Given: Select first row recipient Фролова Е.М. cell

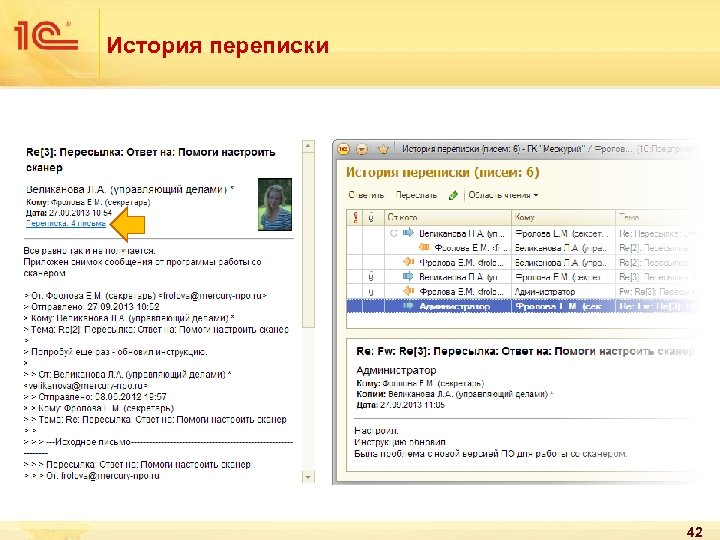Looking at the screenshot, I should [562, 233].
